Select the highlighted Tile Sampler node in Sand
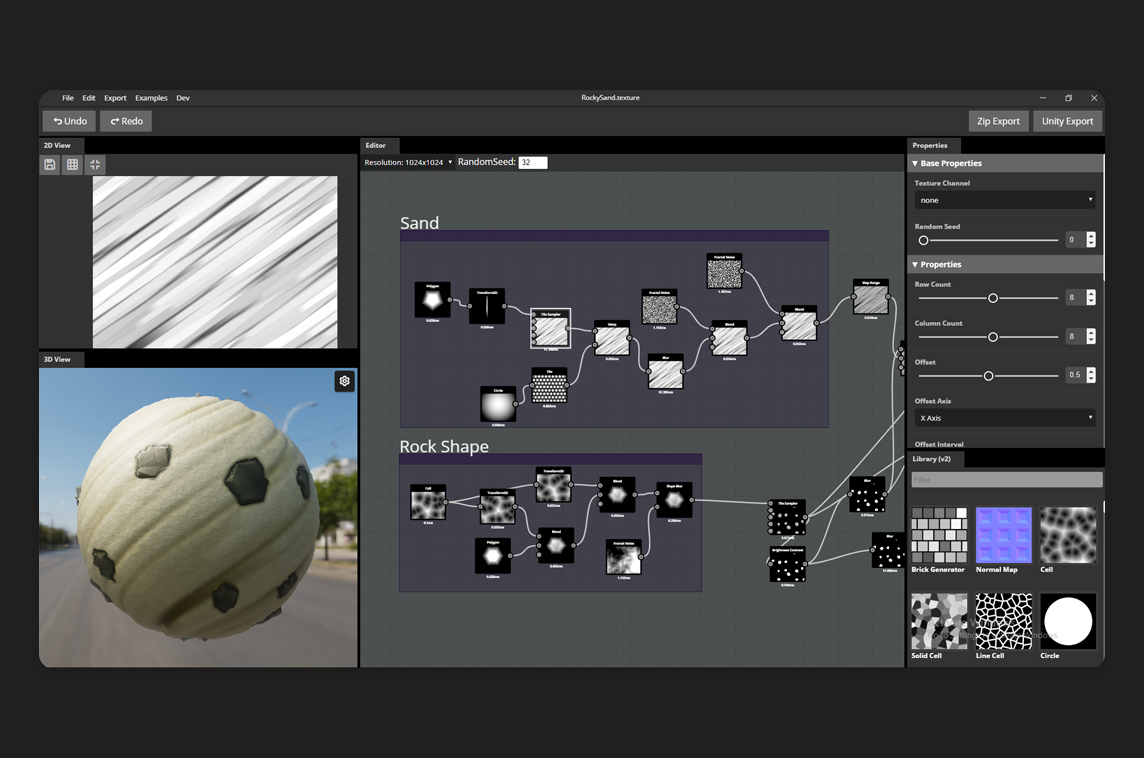Viewport: 1144px width, 758px height. pos(550,328)
